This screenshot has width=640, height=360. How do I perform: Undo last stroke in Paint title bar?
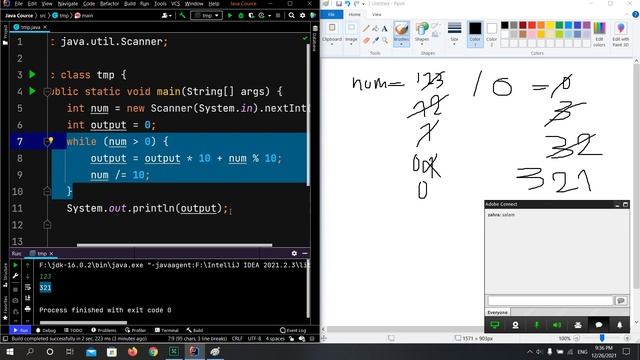(x=348, y=4)
